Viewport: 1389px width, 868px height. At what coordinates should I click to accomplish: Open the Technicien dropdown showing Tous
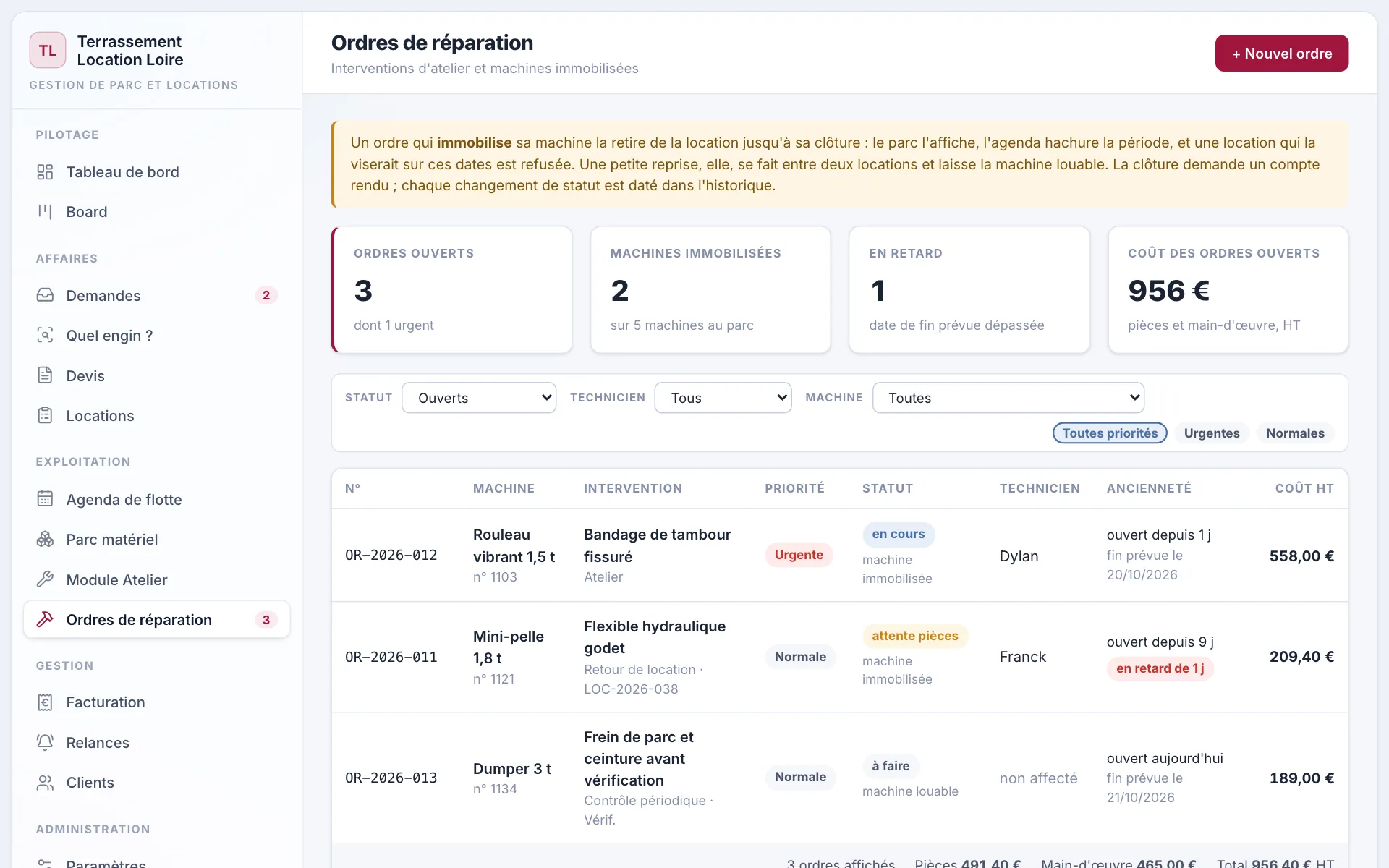(723, 398)
